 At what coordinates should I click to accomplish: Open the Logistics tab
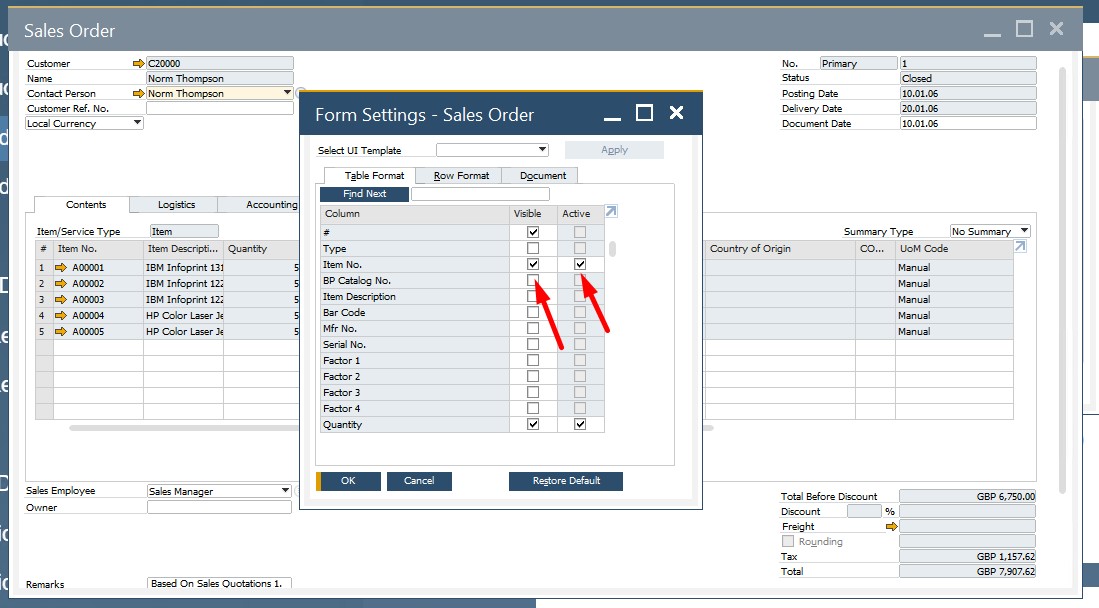point(176,205)
